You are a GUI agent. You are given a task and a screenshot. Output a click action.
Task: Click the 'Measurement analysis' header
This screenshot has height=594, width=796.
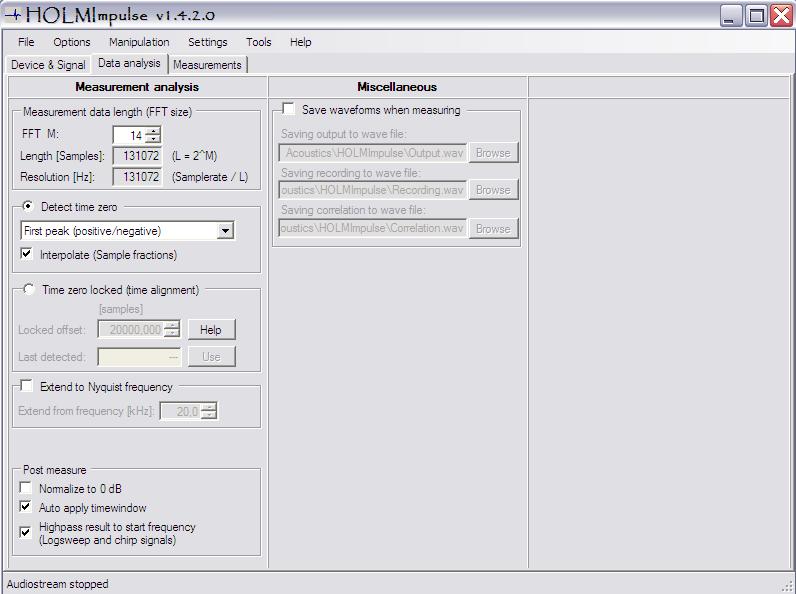coord(137,87)
